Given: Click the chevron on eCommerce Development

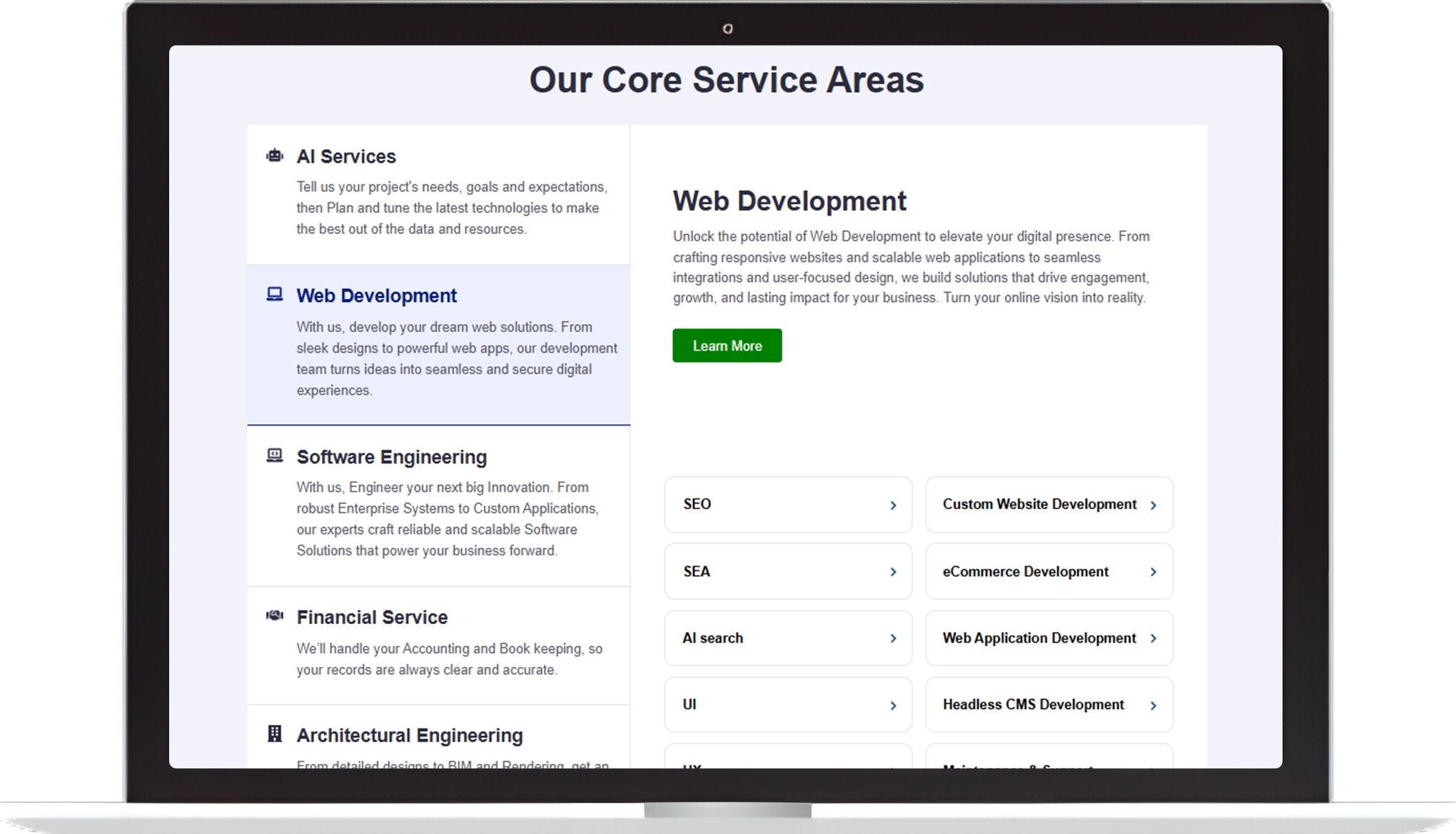Looking at the screenshot, I should [1153, 572].
